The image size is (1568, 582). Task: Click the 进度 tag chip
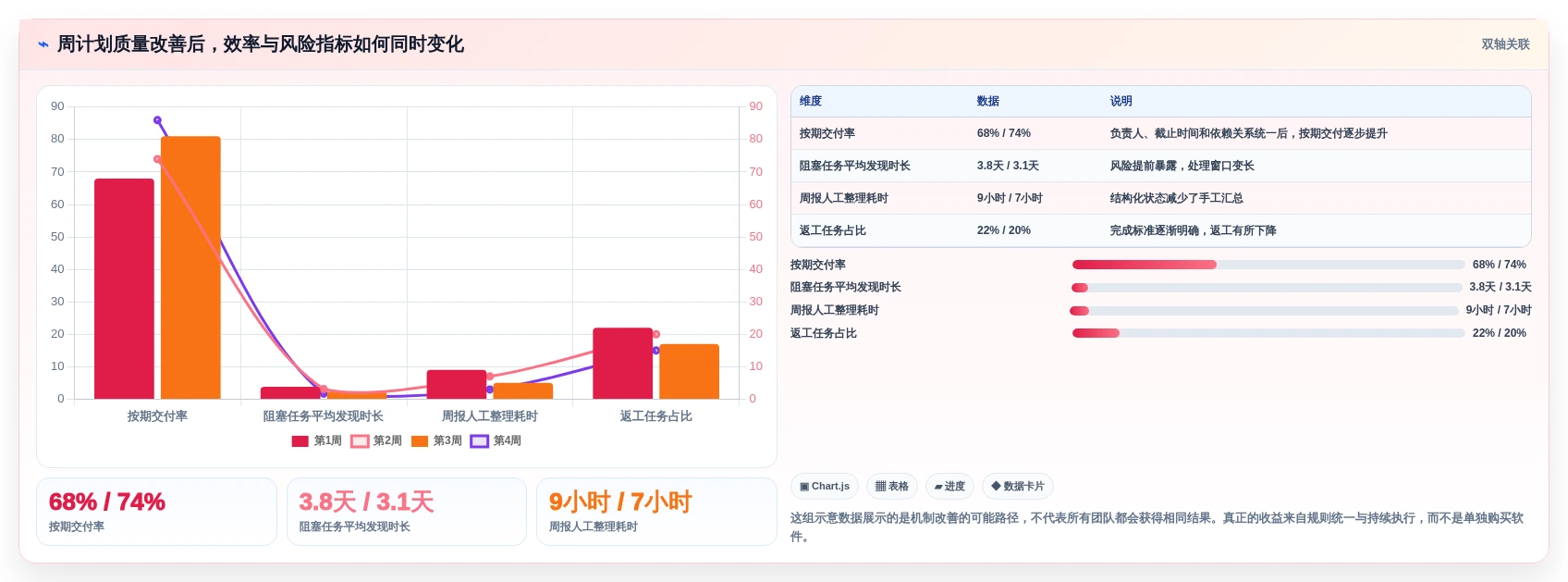(x=949, y=487)
